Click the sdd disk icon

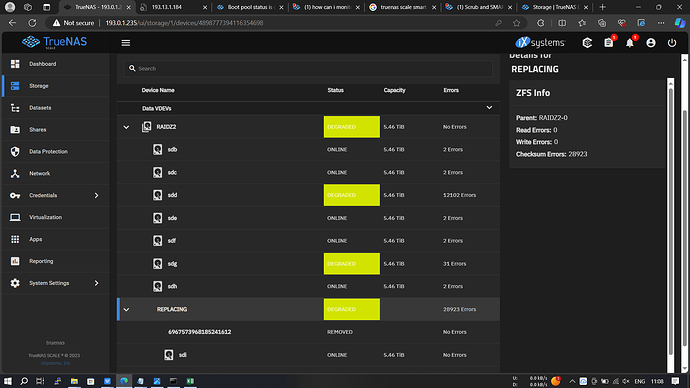click(x=158, y=195)
